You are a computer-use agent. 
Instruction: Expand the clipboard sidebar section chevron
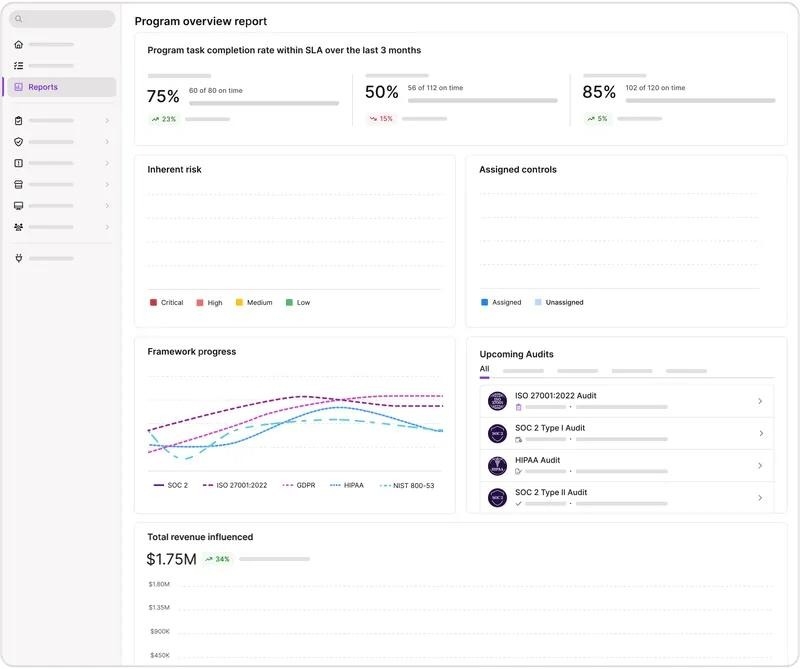coord(107,120)
